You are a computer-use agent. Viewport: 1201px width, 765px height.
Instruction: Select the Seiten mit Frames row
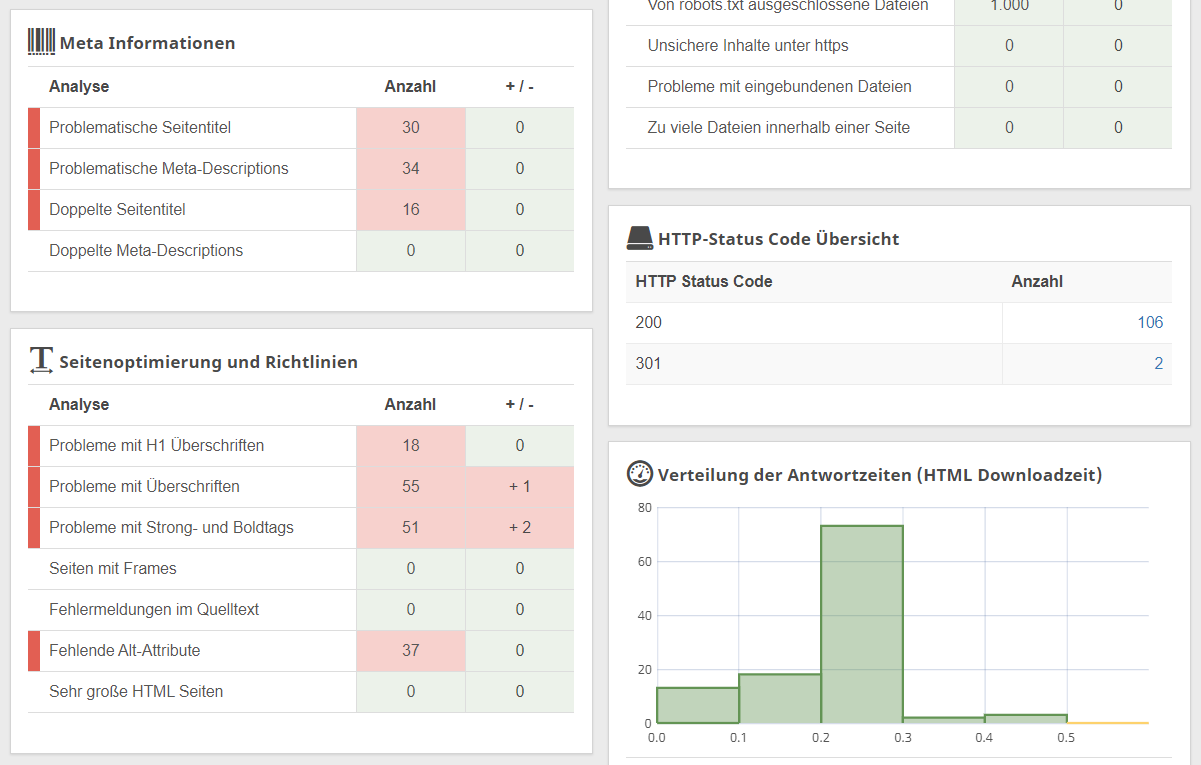(113, 569)
